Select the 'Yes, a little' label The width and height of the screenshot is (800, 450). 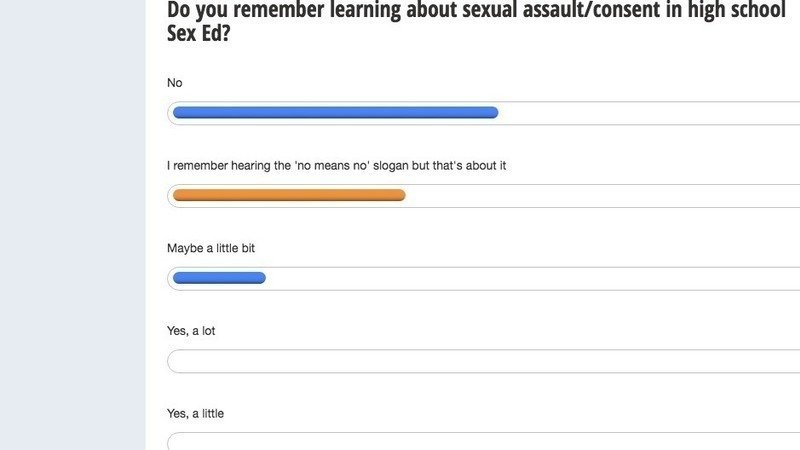click(195, 413)
